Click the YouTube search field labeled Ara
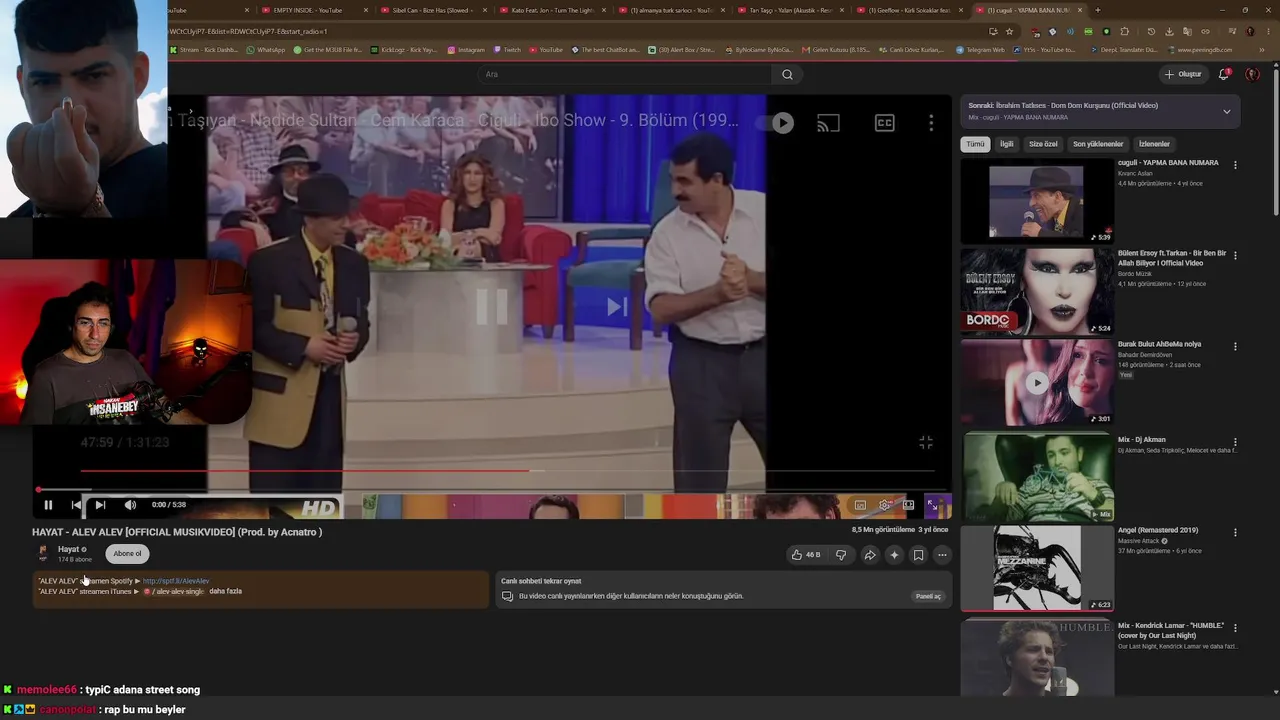Image resolution: width=1280 pixels, height=720 pixels. (x=625, y=74)
